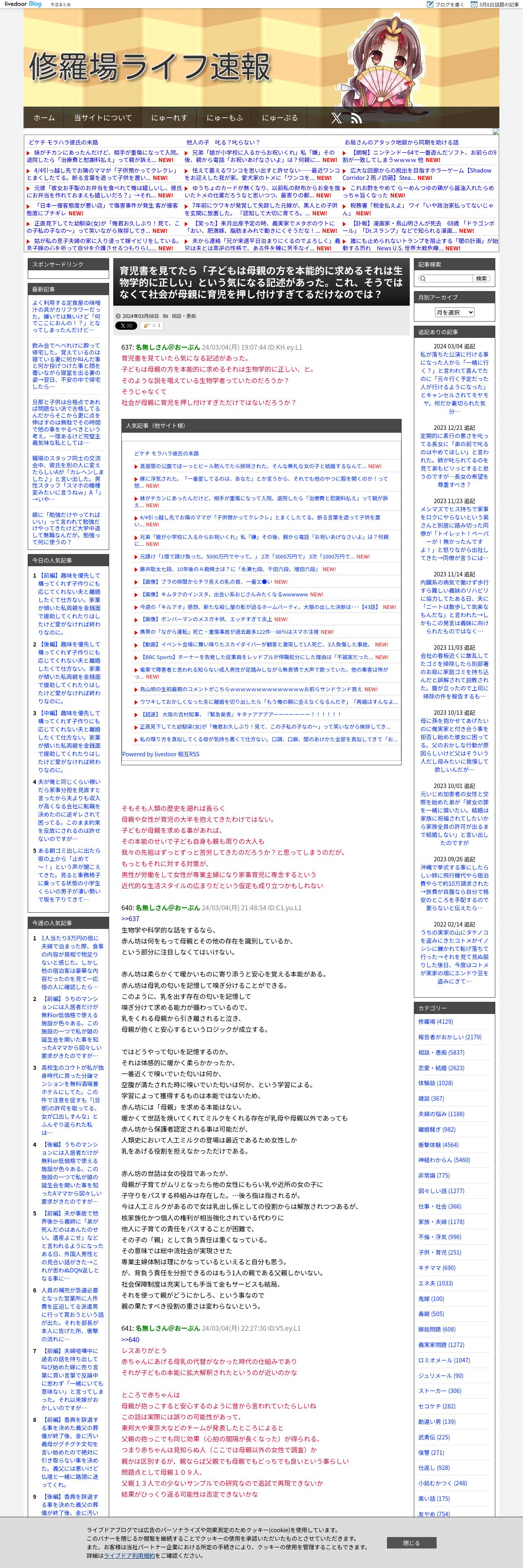Open category 義実家問題 (1272)
Viewport: 523px width, 1568px height.
pyautogui.click(x=441, y=1345)
